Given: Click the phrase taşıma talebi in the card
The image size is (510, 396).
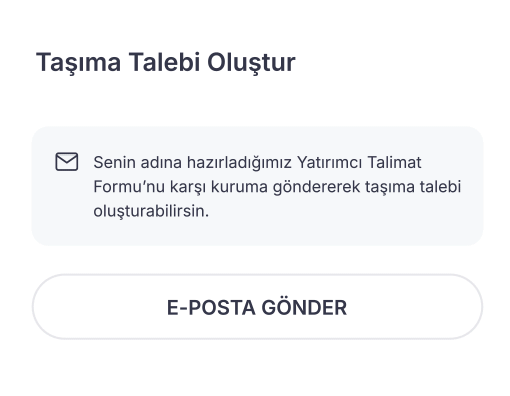Looking at the screenshot, I should click(413, 187).
